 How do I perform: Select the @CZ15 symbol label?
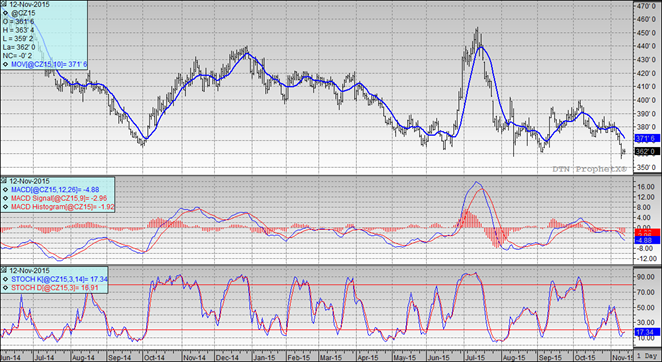(23, 13)
